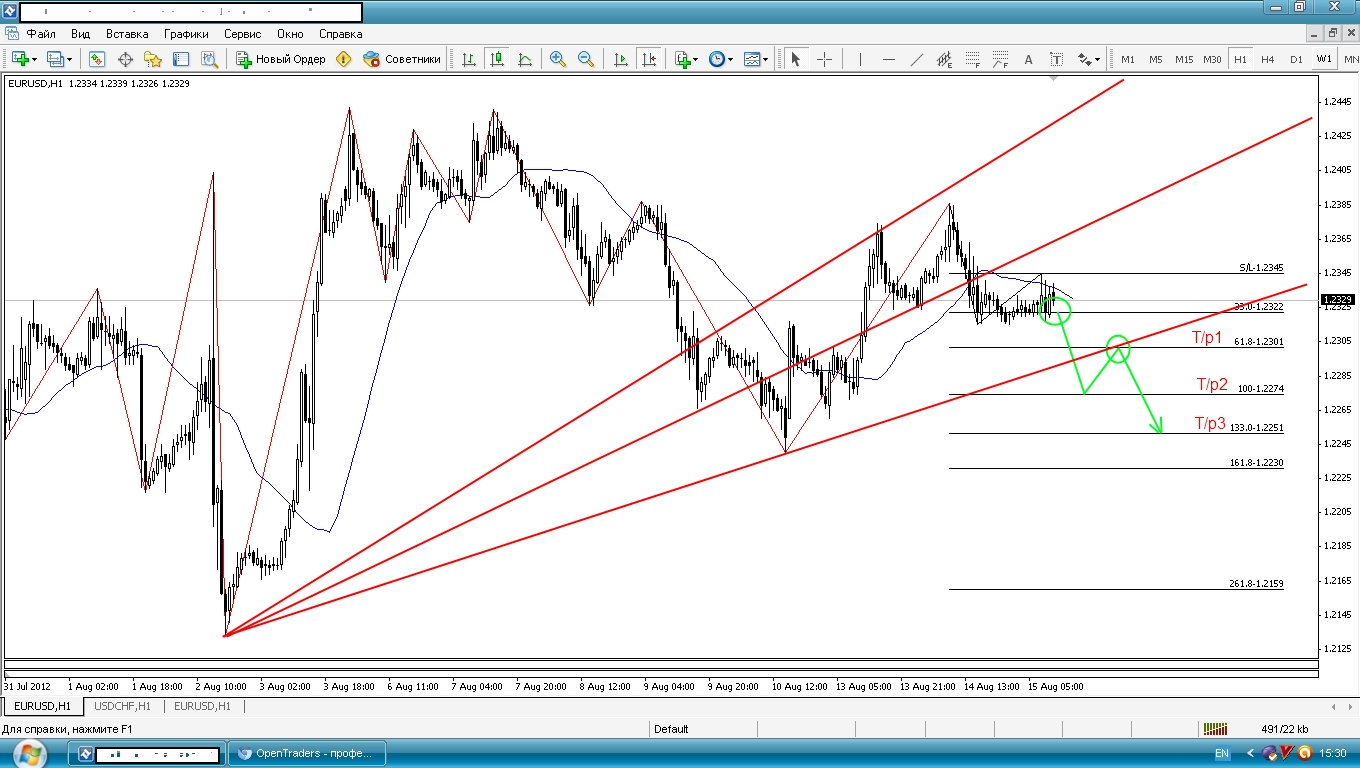Open the Сервис menu
Image resolution: width=1360 pixels, height=768 pixels.
(x=242, y=33)
